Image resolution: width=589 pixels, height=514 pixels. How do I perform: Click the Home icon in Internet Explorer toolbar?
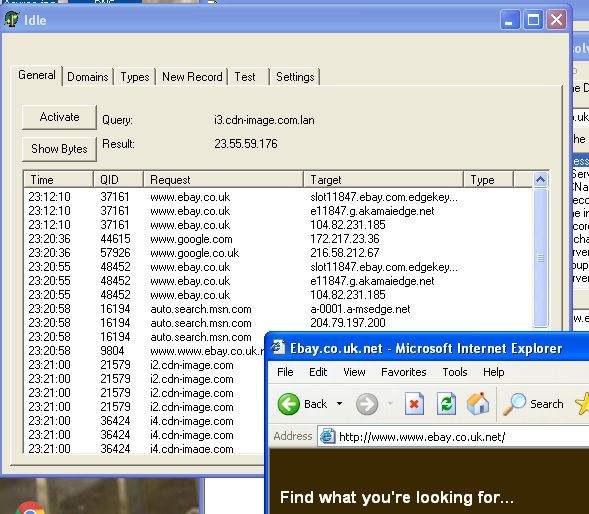pyautogui.click(x=478, y=404)
